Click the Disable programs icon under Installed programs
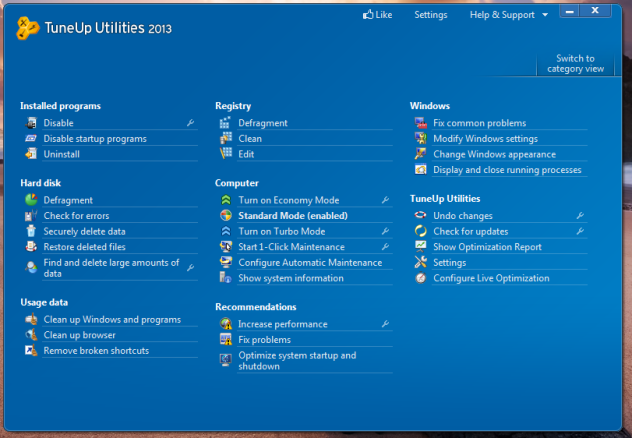Screen dimensions: 632x438 coord(31,122)
